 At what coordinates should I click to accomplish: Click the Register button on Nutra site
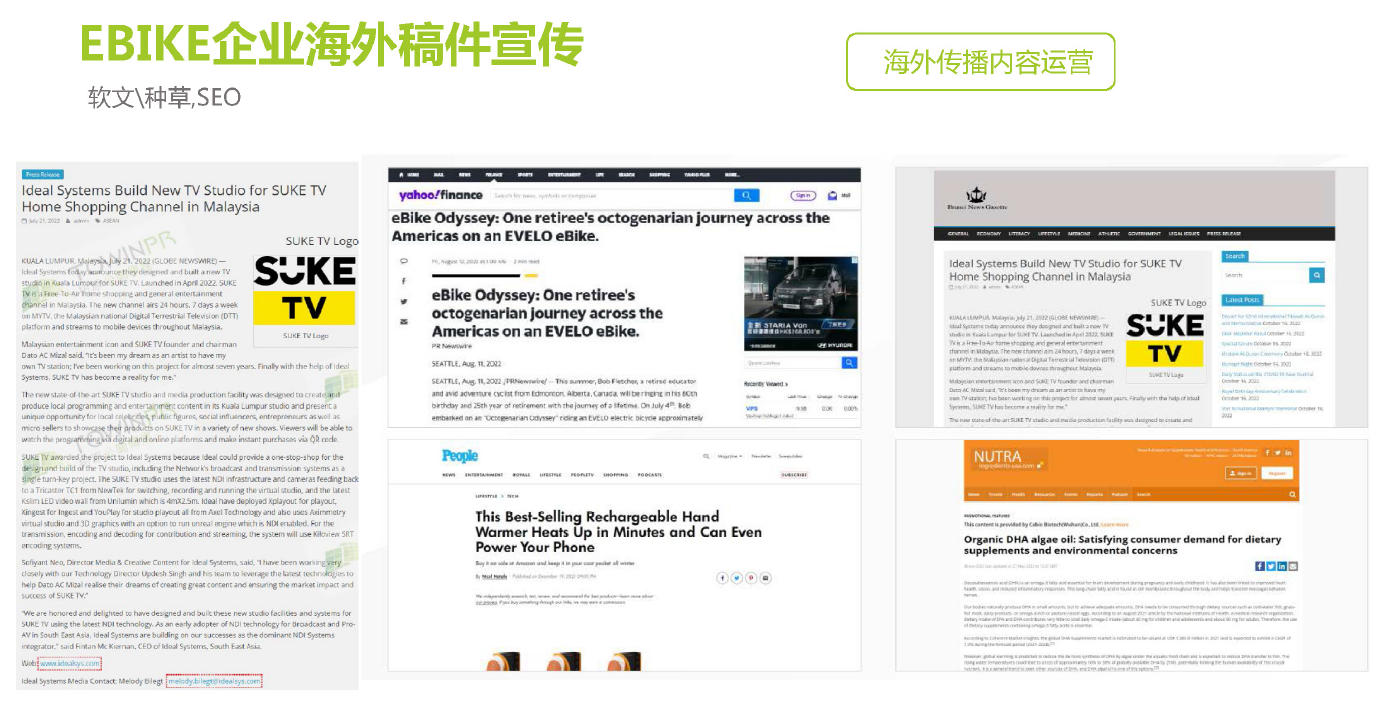tap(1275, 473)
